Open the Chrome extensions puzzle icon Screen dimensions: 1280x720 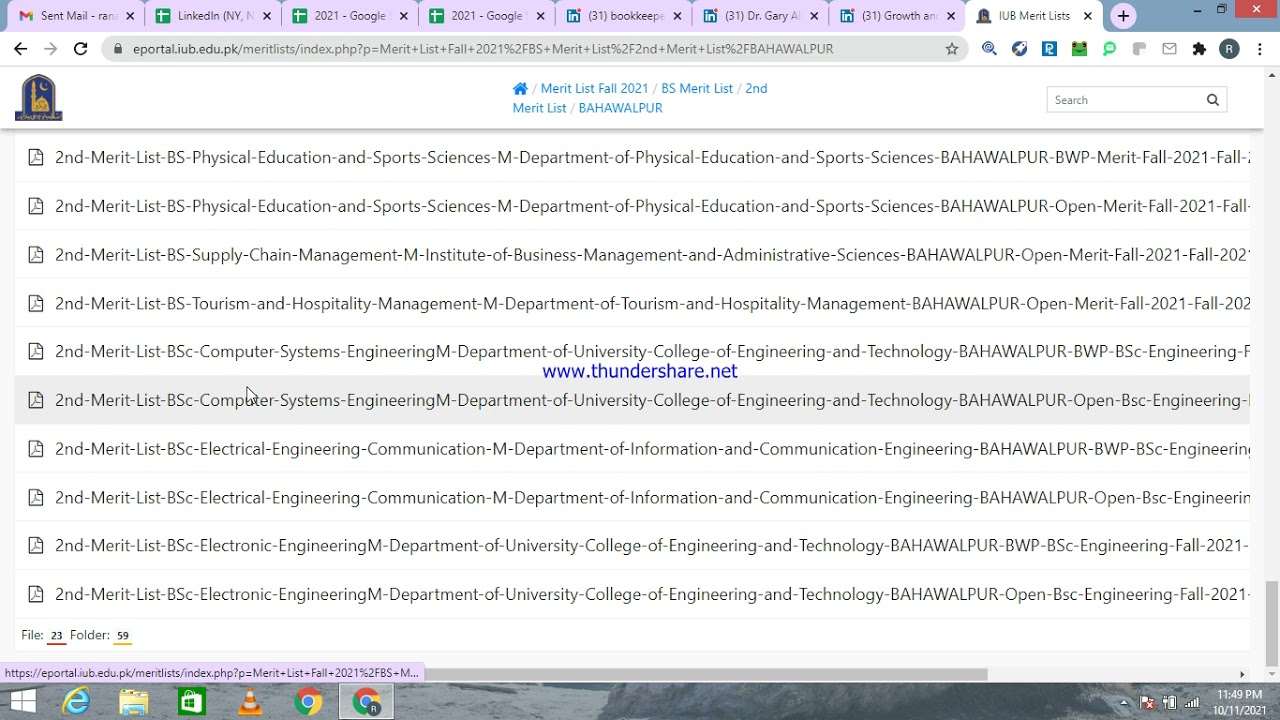click(x=1200, y=48)
